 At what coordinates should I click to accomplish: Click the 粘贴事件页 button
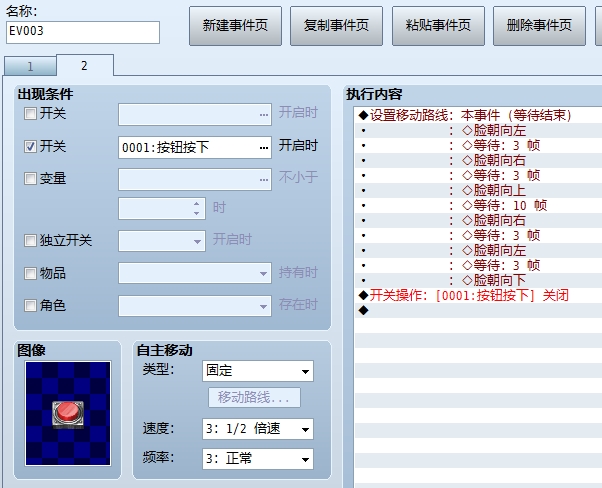tap(438, 26)
